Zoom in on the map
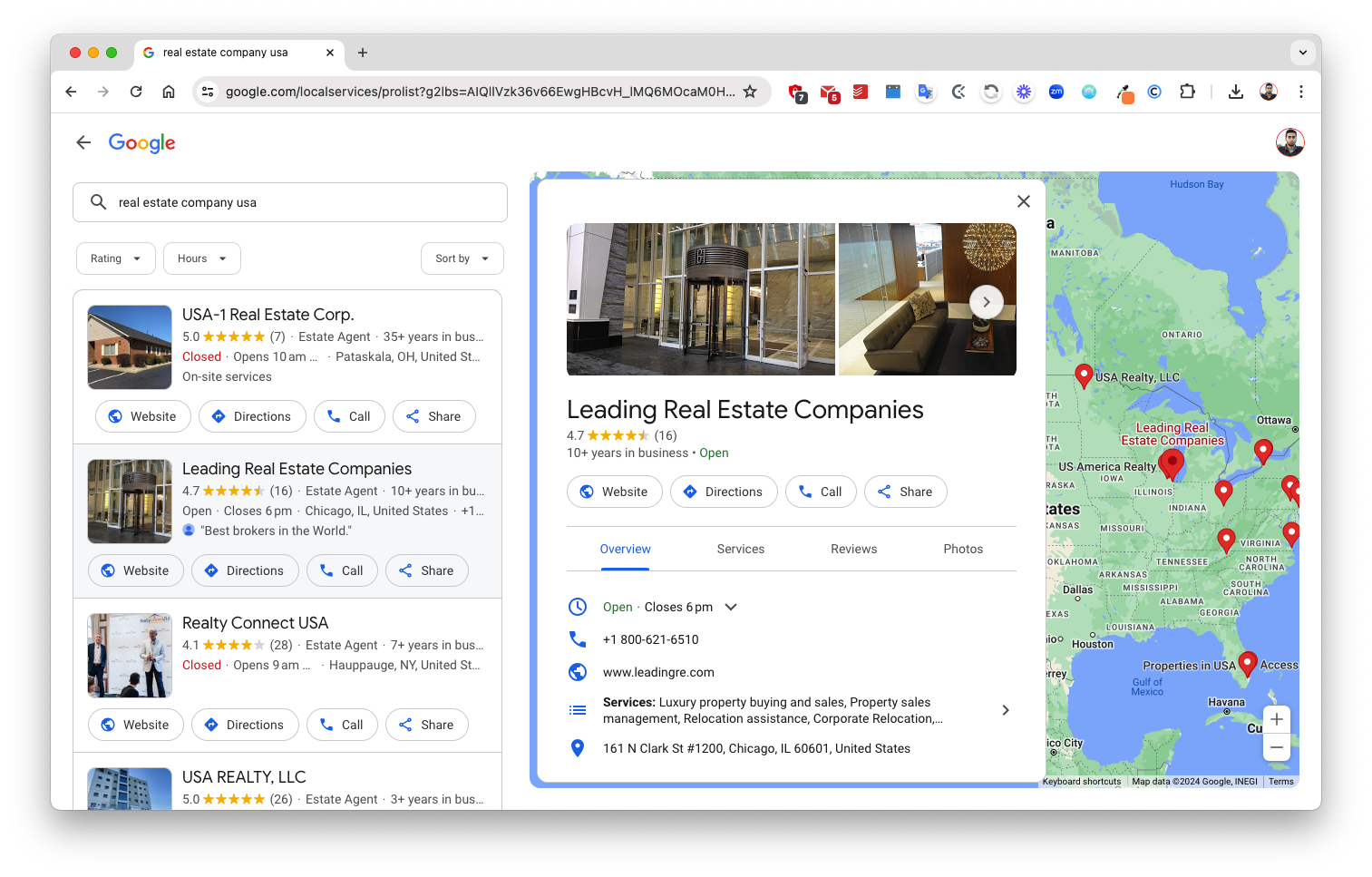Screen dimensions: 1372x877 pyautogui.click(x=1276, y=719)
